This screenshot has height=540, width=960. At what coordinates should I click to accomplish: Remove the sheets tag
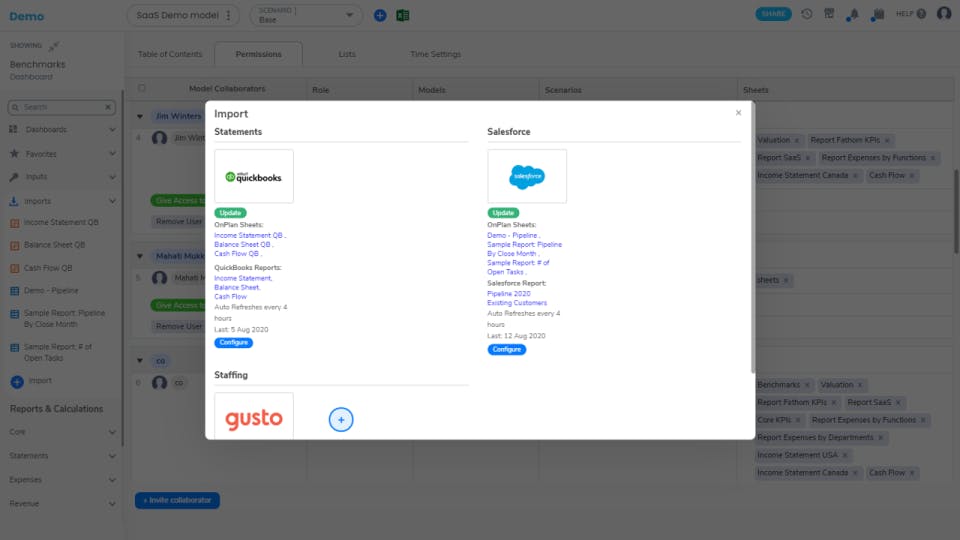point(786,280)
